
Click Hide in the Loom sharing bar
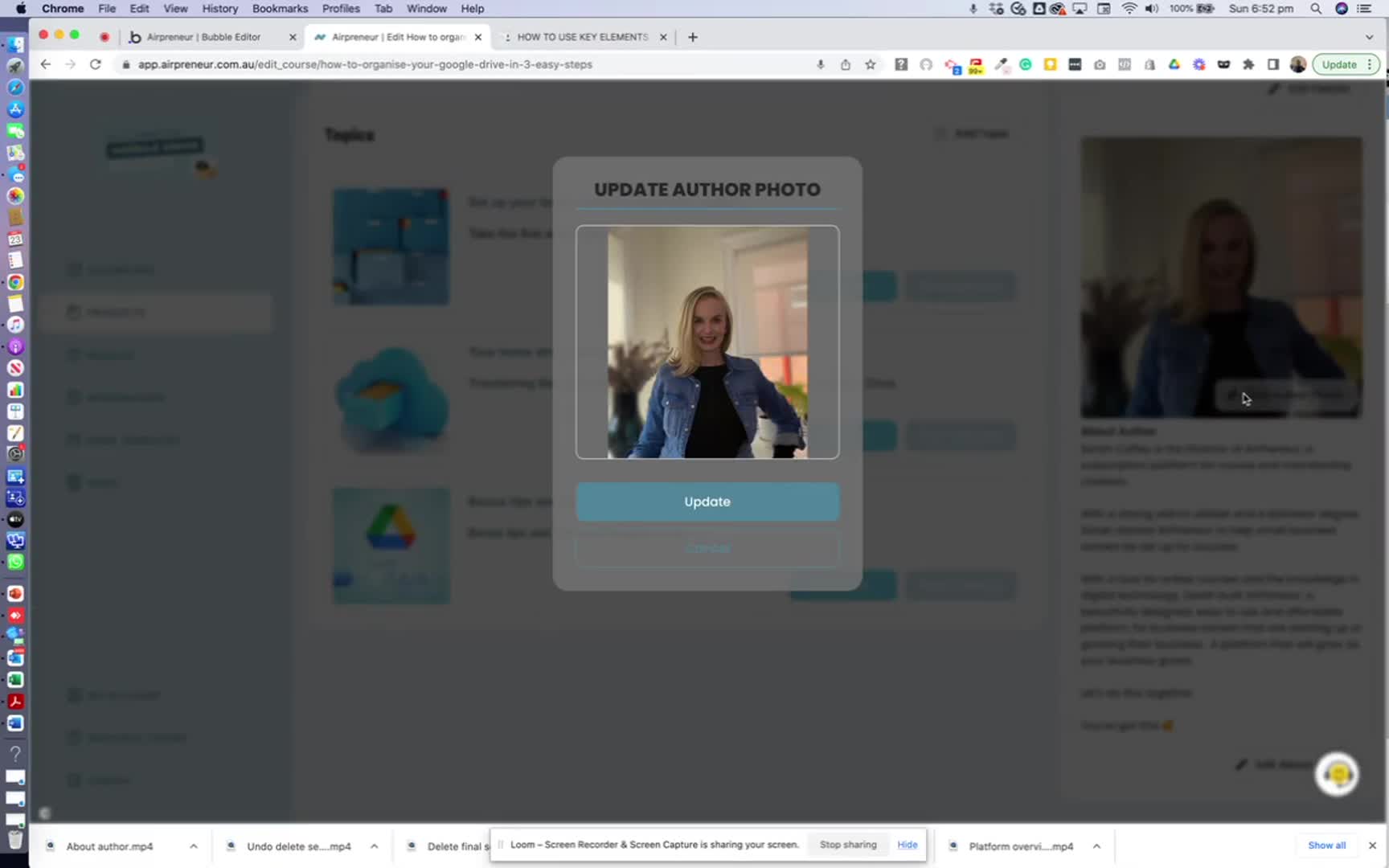tap(908, 845)
